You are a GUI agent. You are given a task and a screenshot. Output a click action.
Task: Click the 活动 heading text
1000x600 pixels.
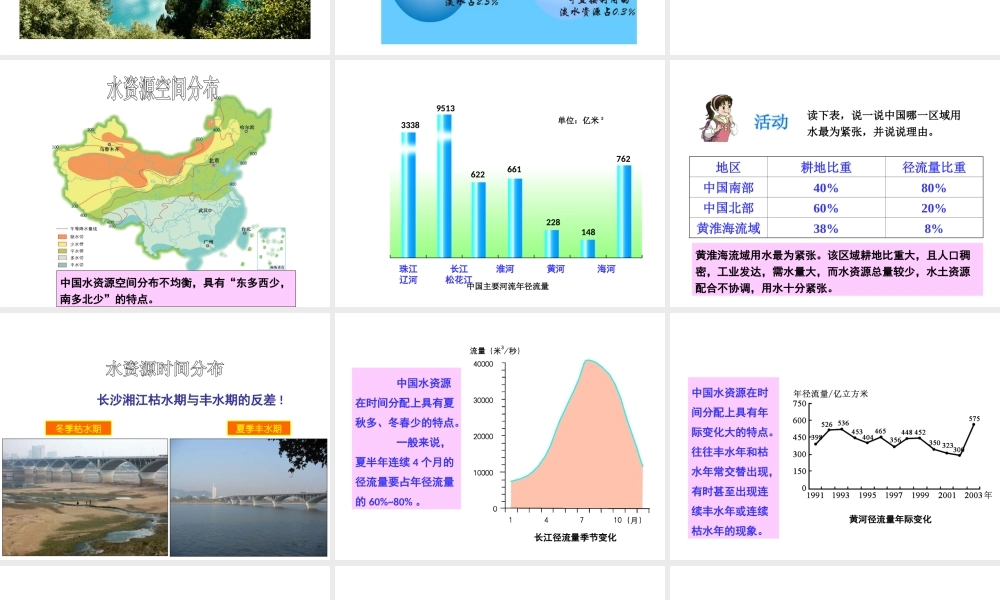click(x=771, y=122)
